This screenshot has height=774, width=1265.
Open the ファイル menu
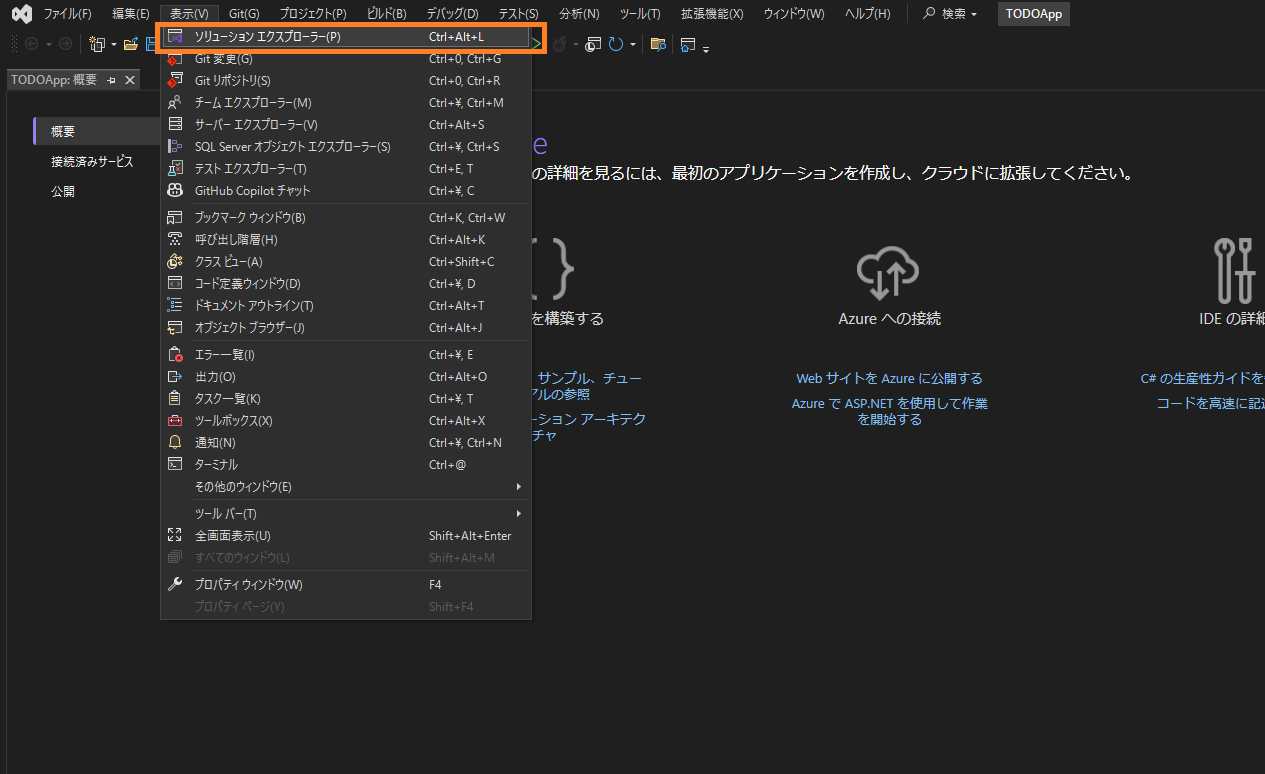pyautogui.click(x=67, y=14)
